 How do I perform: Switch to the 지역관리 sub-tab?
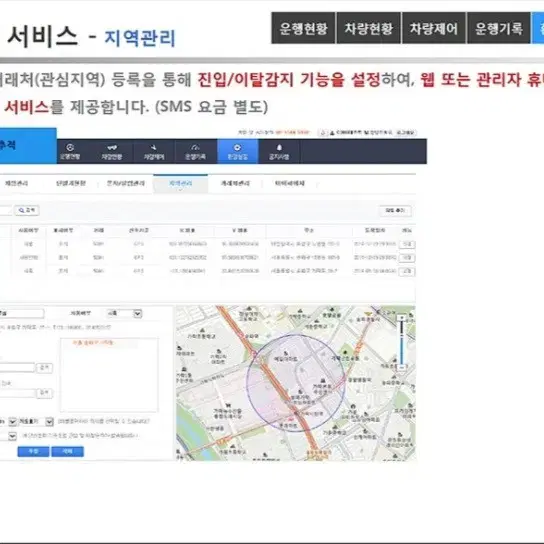click(x=180, y=184)
